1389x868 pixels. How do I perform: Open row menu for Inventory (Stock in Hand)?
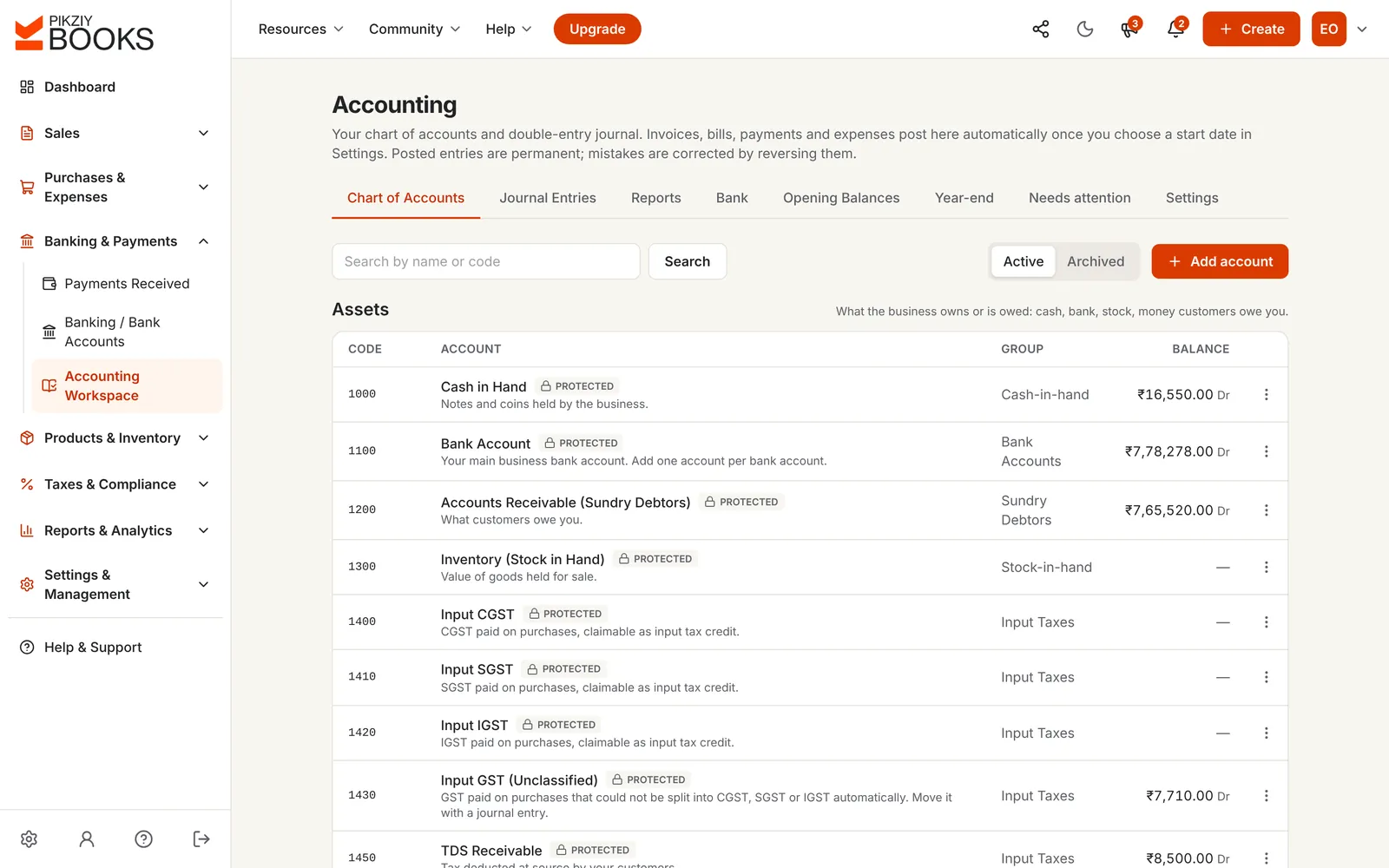1266,567
